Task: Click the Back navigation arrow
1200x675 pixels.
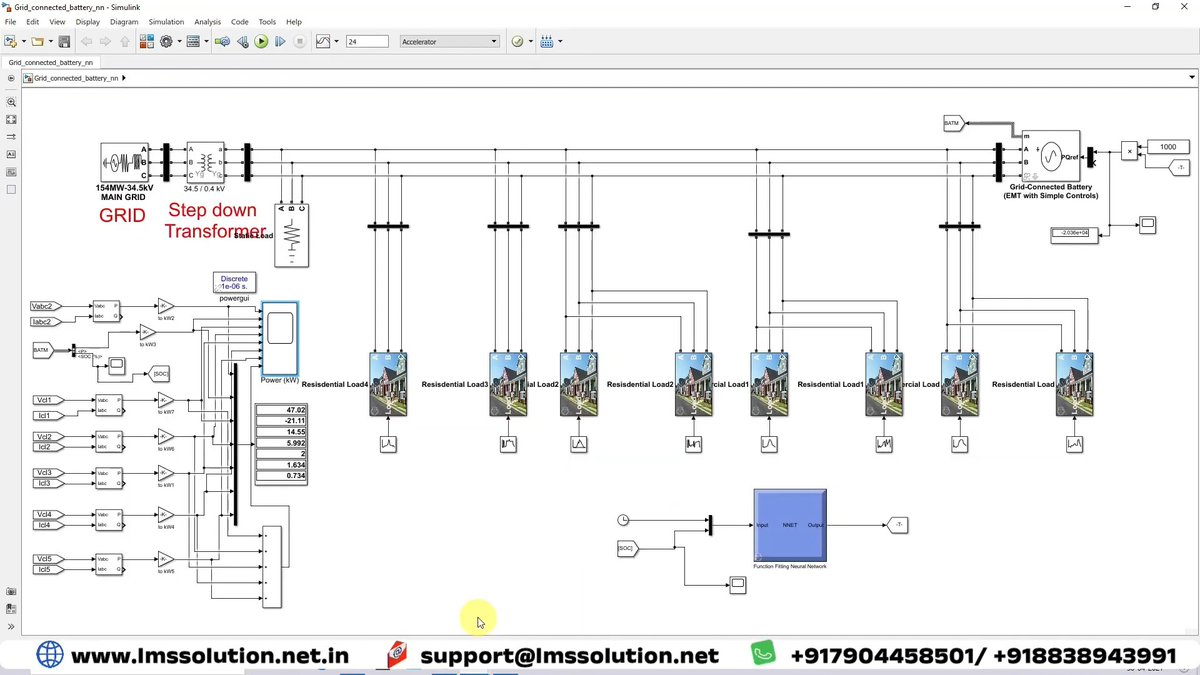Action: pyautogui.click(x=87, y=41)
